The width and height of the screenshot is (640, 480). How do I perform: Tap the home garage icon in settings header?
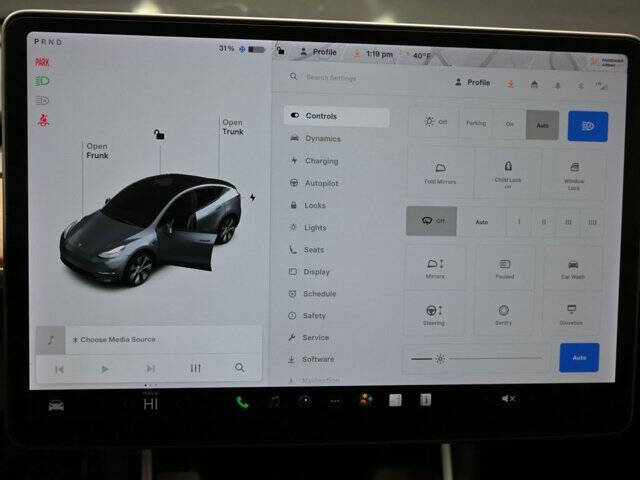click(534, 84)
